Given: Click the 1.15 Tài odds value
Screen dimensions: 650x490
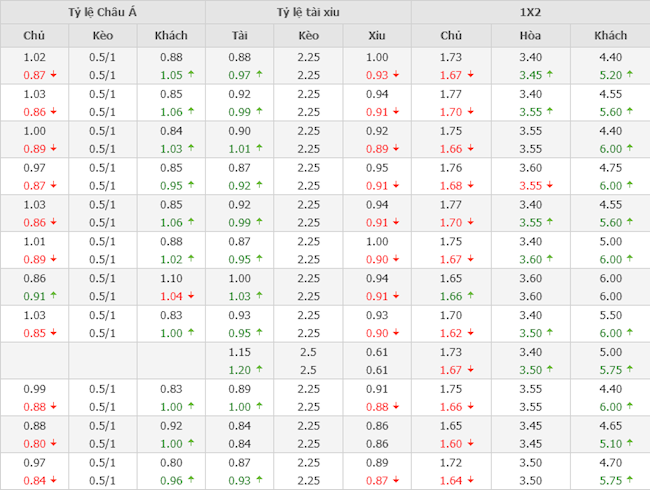Looking at the screenshot, I should pyautogui.click(x=240, y=352).
